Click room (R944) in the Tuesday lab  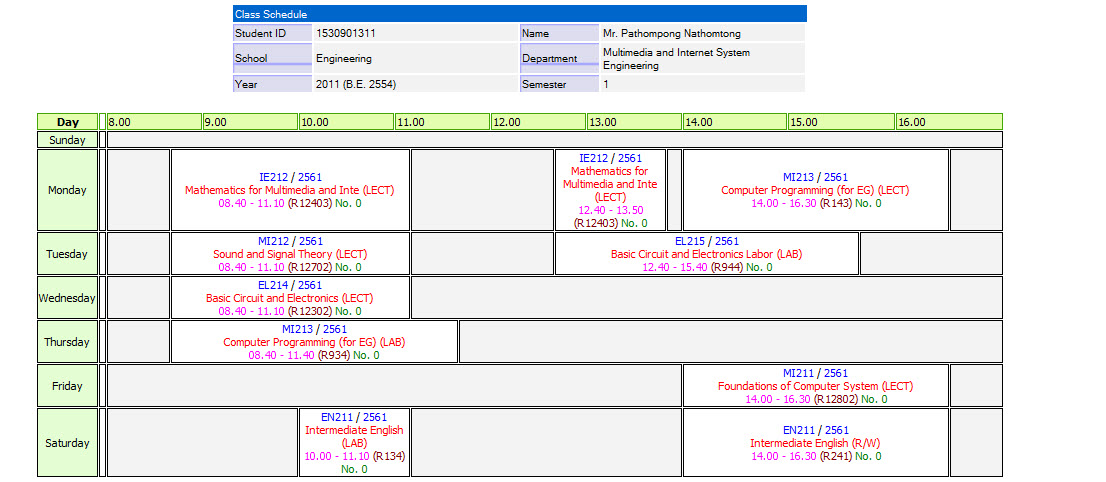[727, 267]
